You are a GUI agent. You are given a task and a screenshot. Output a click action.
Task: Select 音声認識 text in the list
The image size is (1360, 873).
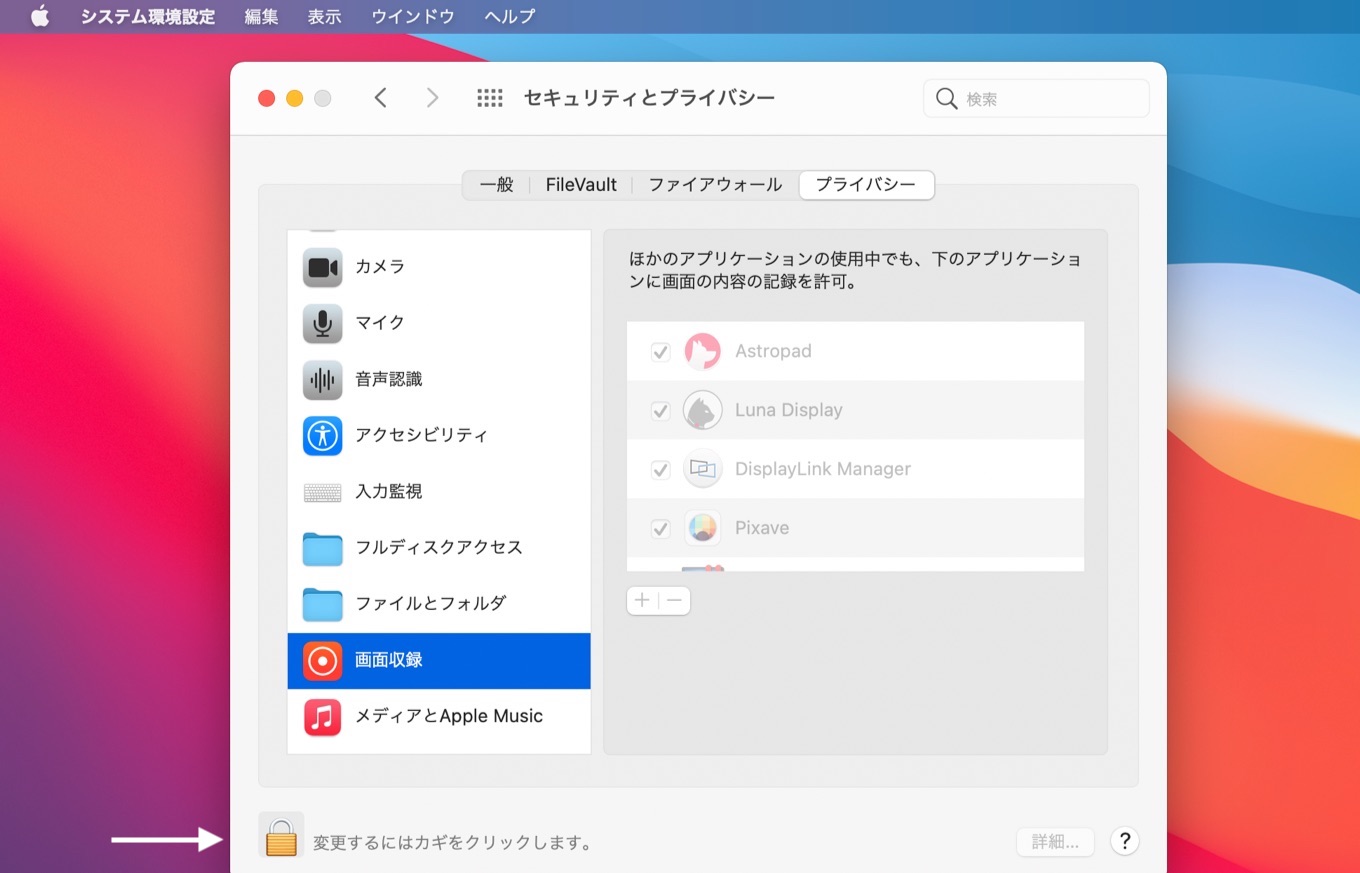(389, 379)
